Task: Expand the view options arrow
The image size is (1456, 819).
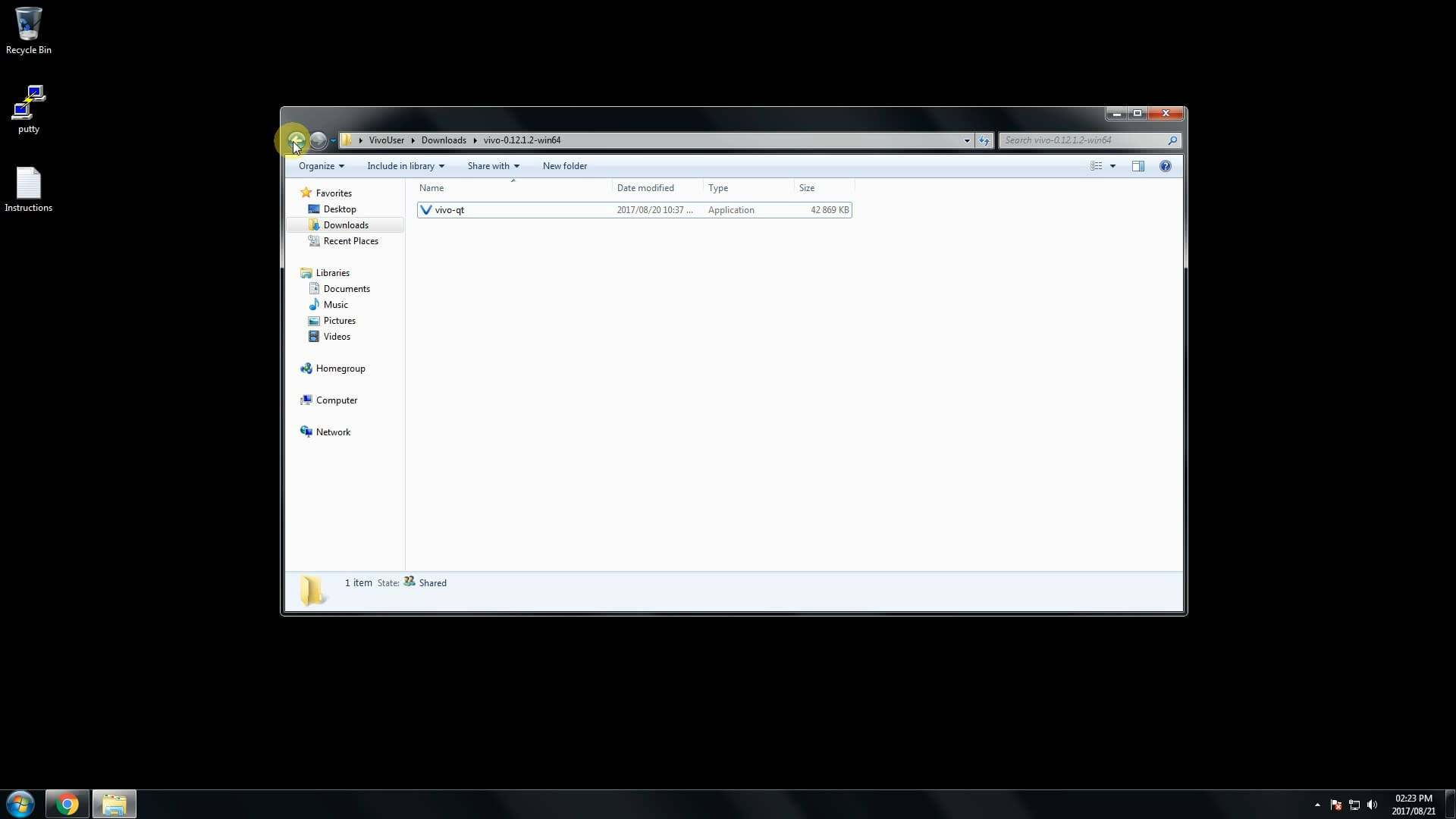Action: coord(1112,166)
